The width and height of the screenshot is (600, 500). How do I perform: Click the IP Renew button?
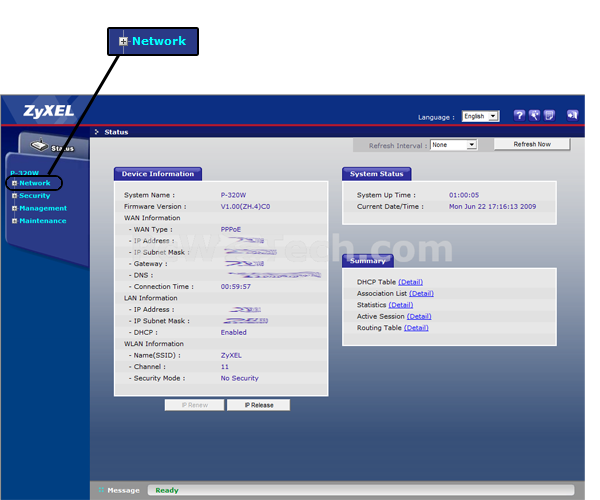pyautogui.click(x=194, y=405)
